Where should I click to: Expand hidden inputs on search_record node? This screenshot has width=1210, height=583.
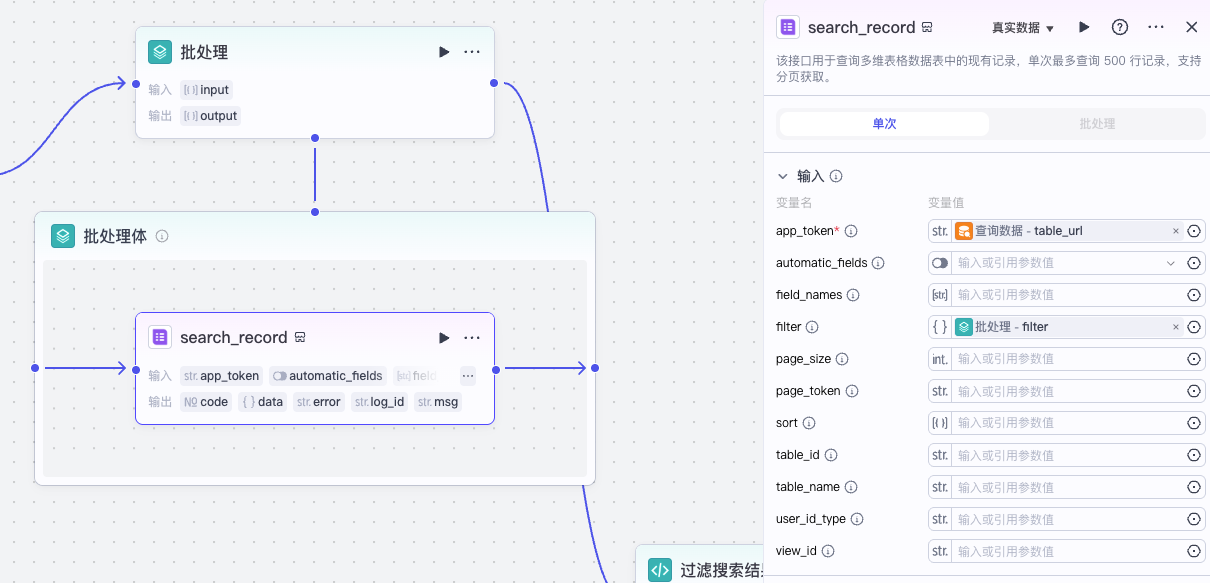coord(467,376)
